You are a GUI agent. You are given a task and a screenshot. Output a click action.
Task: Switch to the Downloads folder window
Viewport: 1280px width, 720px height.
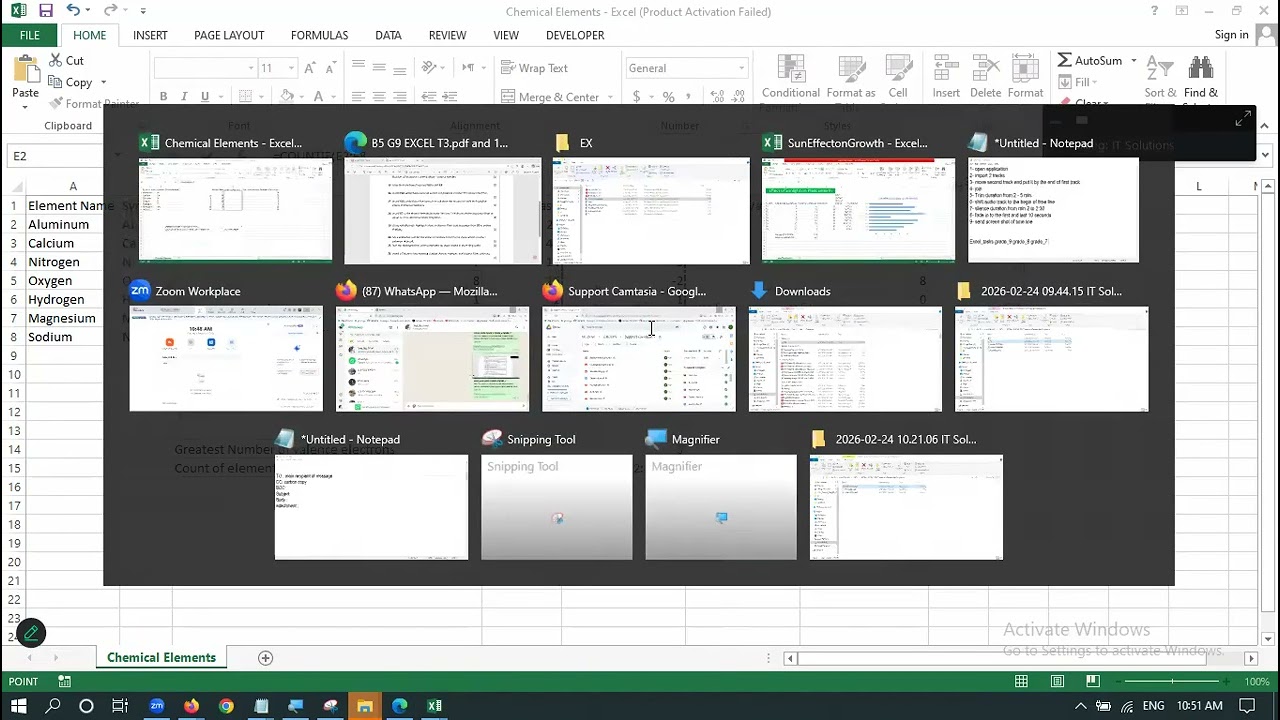click(x=845, y=359)
